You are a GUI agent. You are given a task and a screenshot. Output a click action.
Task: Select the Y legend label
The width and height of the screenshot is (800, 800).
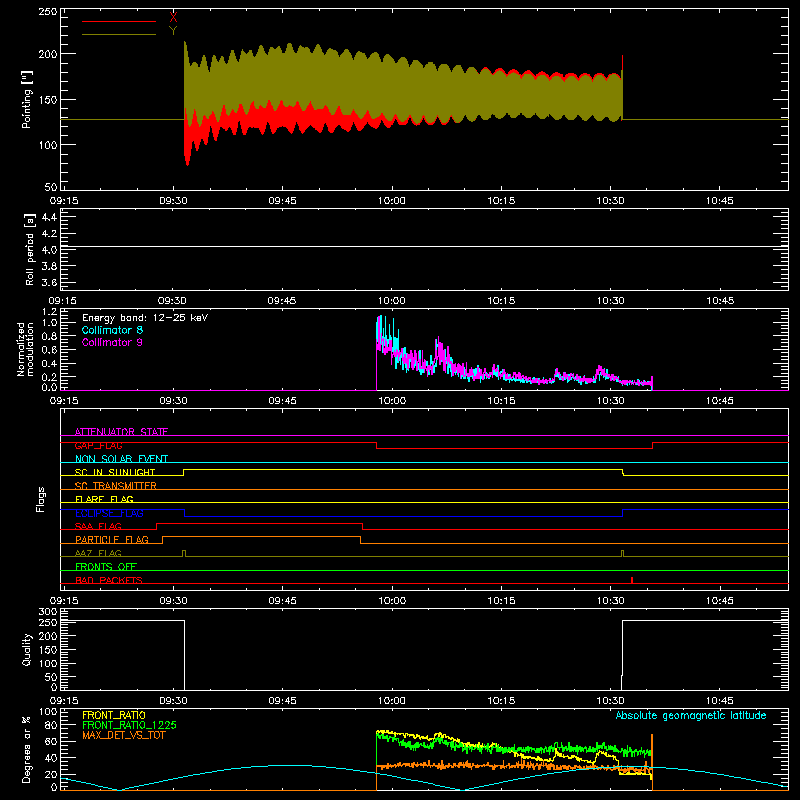click(x=173, y=31)
